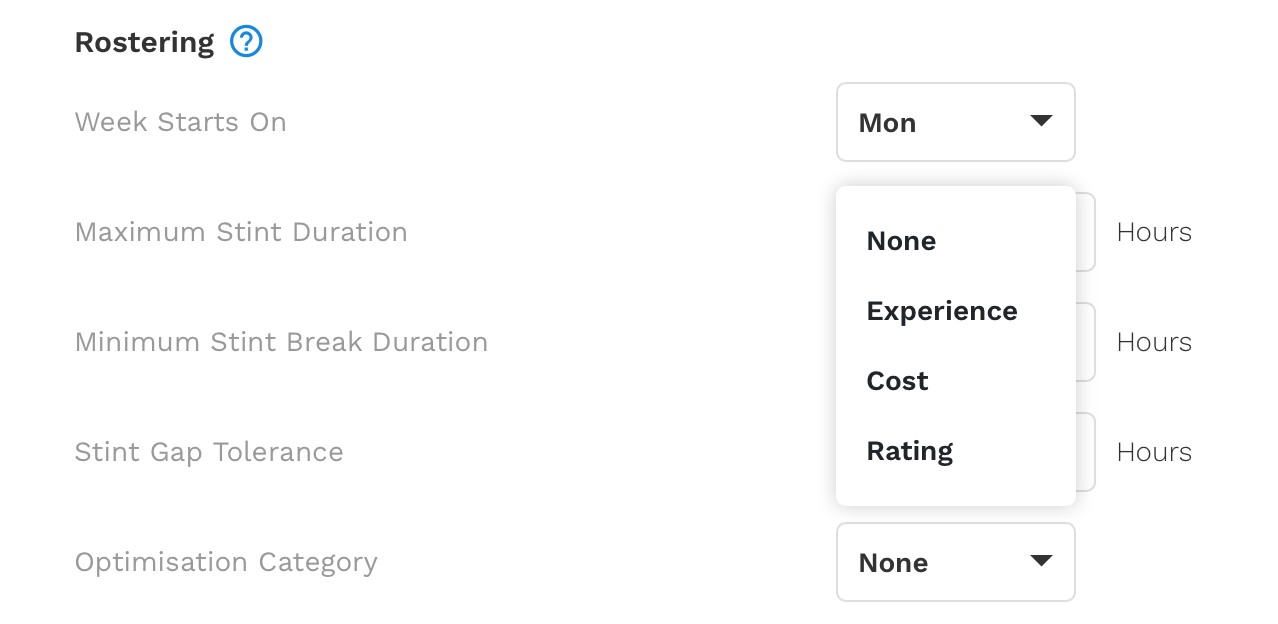Click the 'Minimum Stint Break Duration' label
The height and width of the screenshot is (624, 1278).
click(281, 342)
